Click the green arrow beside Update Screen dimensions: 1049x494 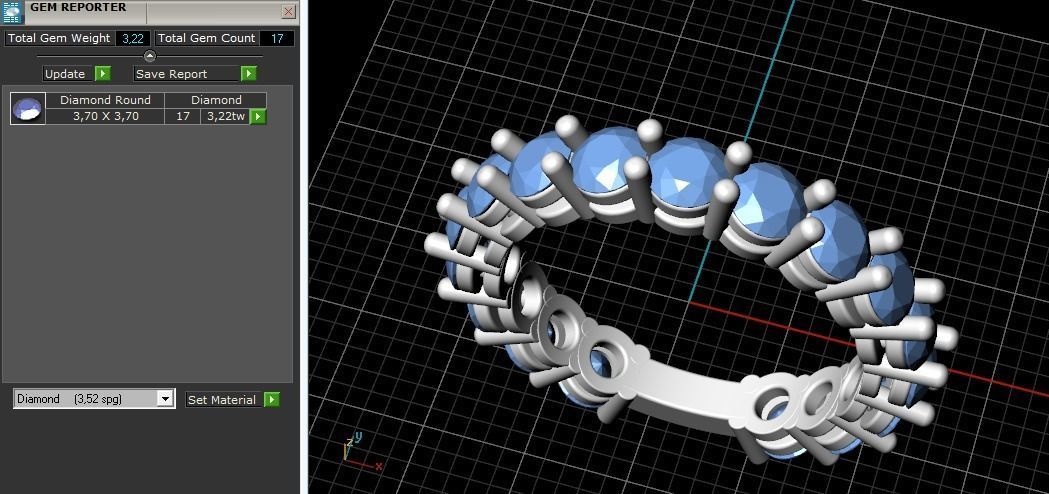102,74
